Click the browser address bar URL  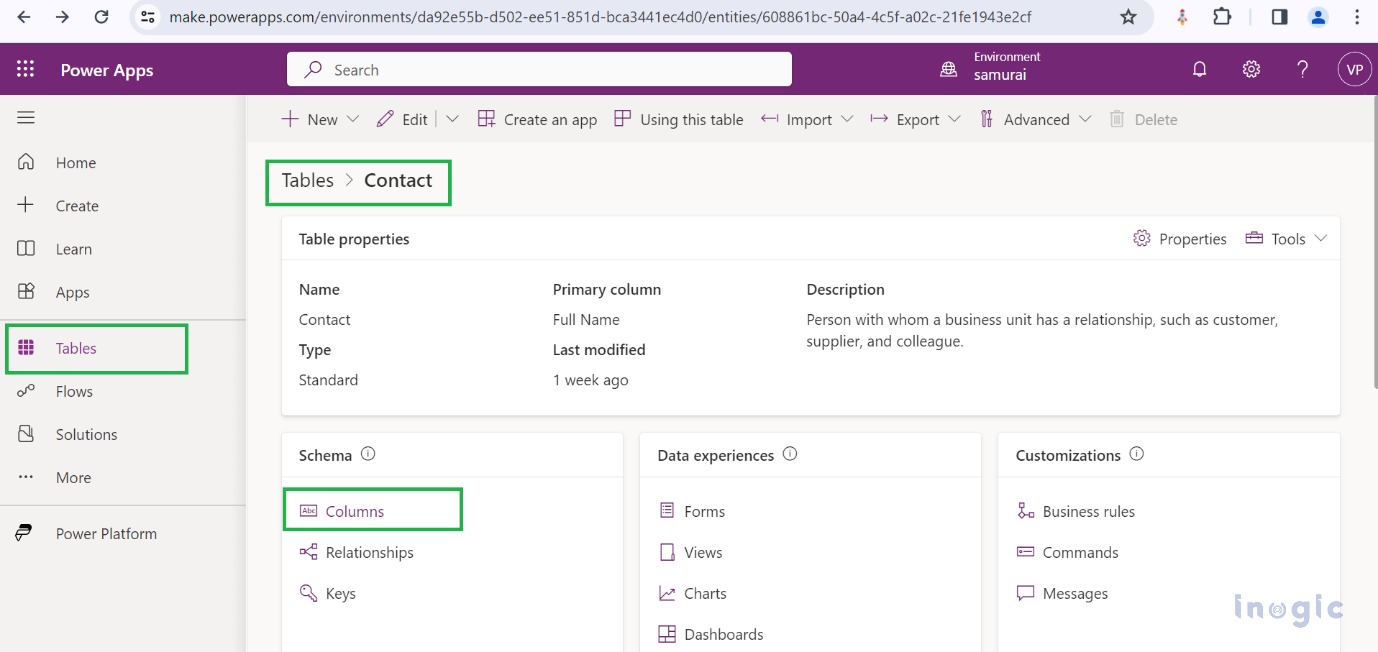[600, 17]
